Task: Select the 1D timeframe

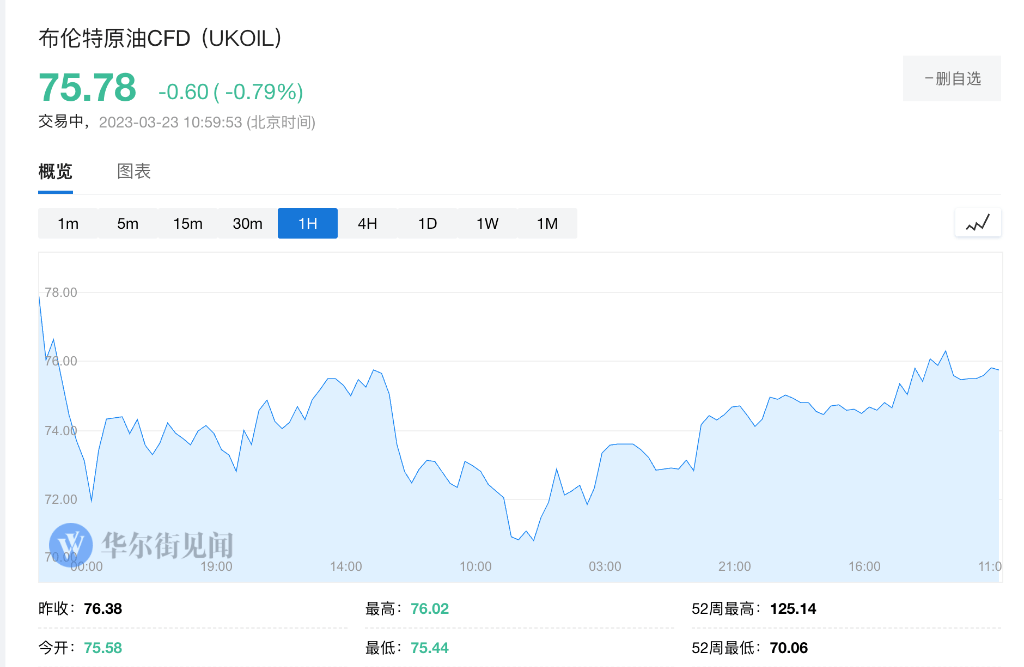Action: coord(427,223)
